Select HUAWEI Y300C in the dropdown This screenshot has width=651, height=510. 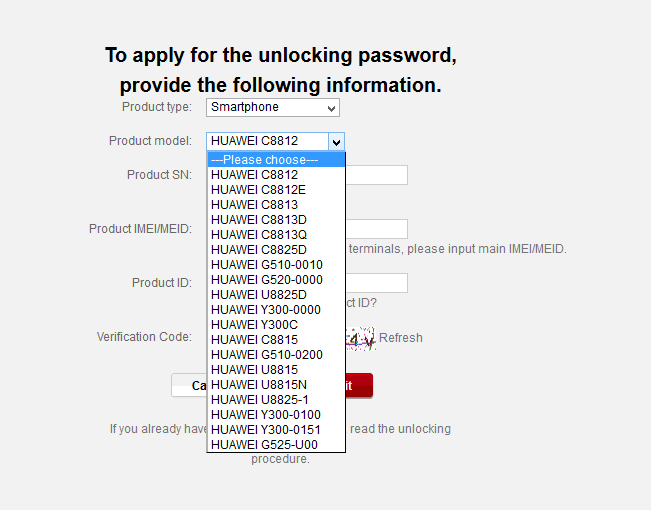click(x=275, y=325)
